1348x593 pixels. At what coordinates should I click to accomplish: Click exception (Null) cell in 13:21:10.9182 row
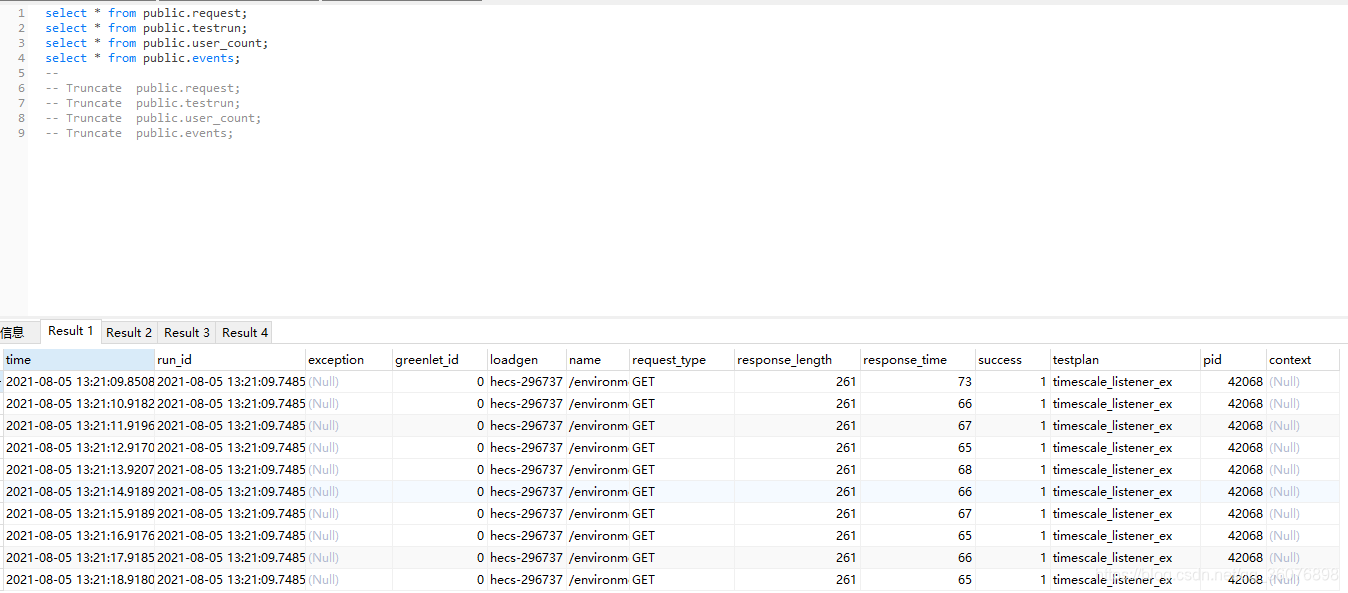click(349, 404)
